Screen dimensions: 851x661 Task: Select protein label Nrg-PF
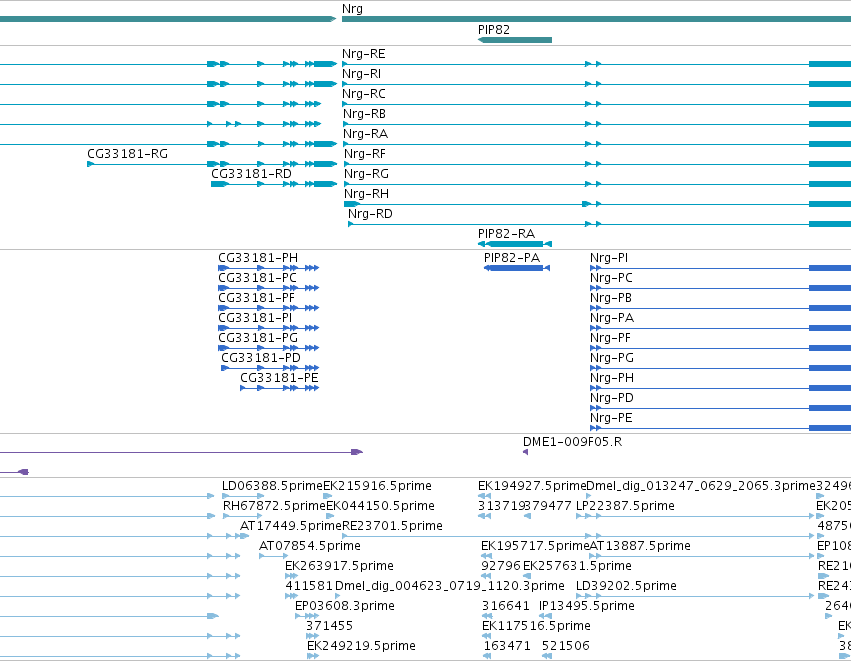tap(611, 338)
